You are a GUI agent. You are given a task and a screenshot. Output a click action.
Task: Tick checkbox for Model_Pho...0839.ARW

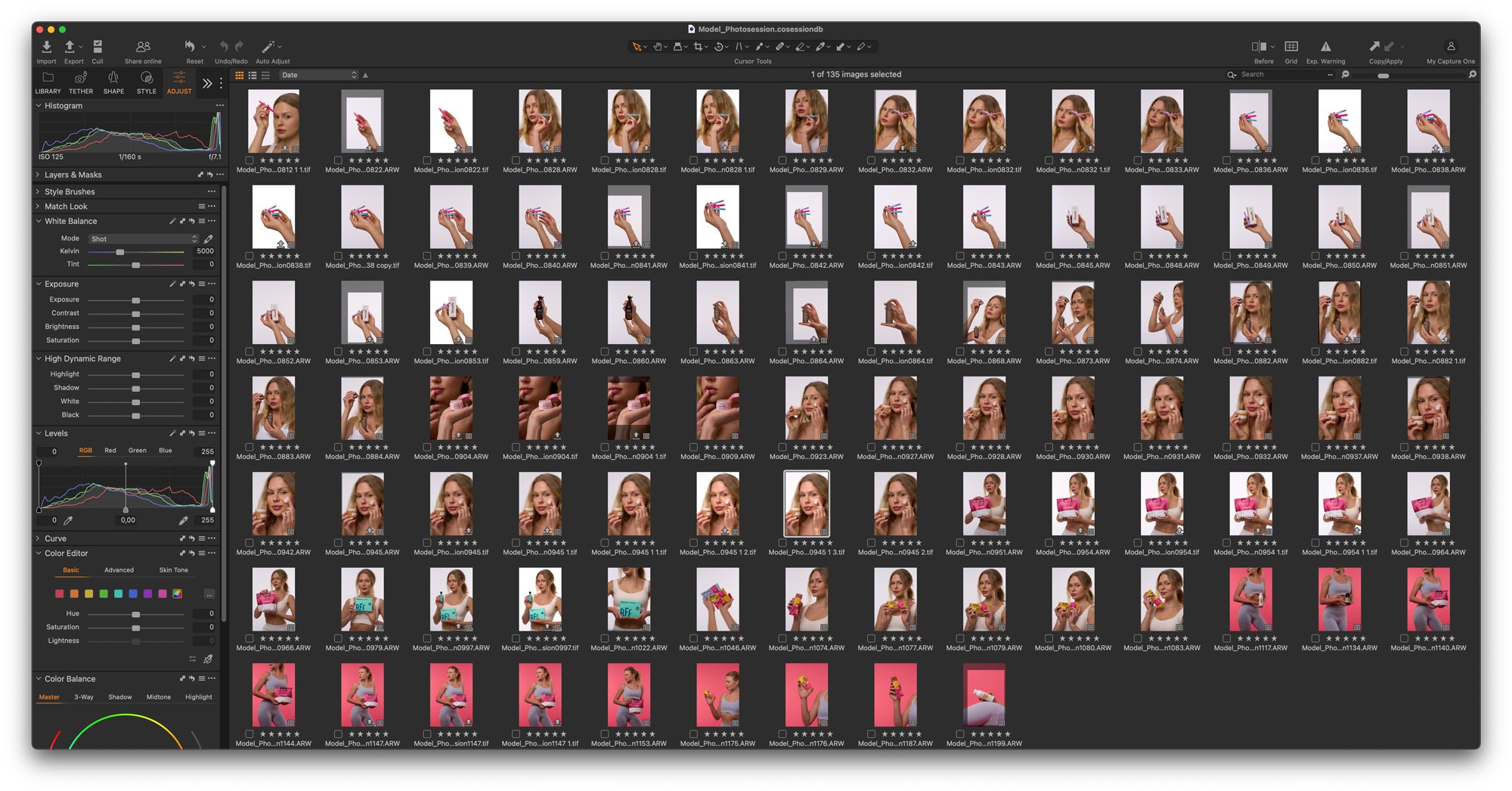[x=427, y=256]
